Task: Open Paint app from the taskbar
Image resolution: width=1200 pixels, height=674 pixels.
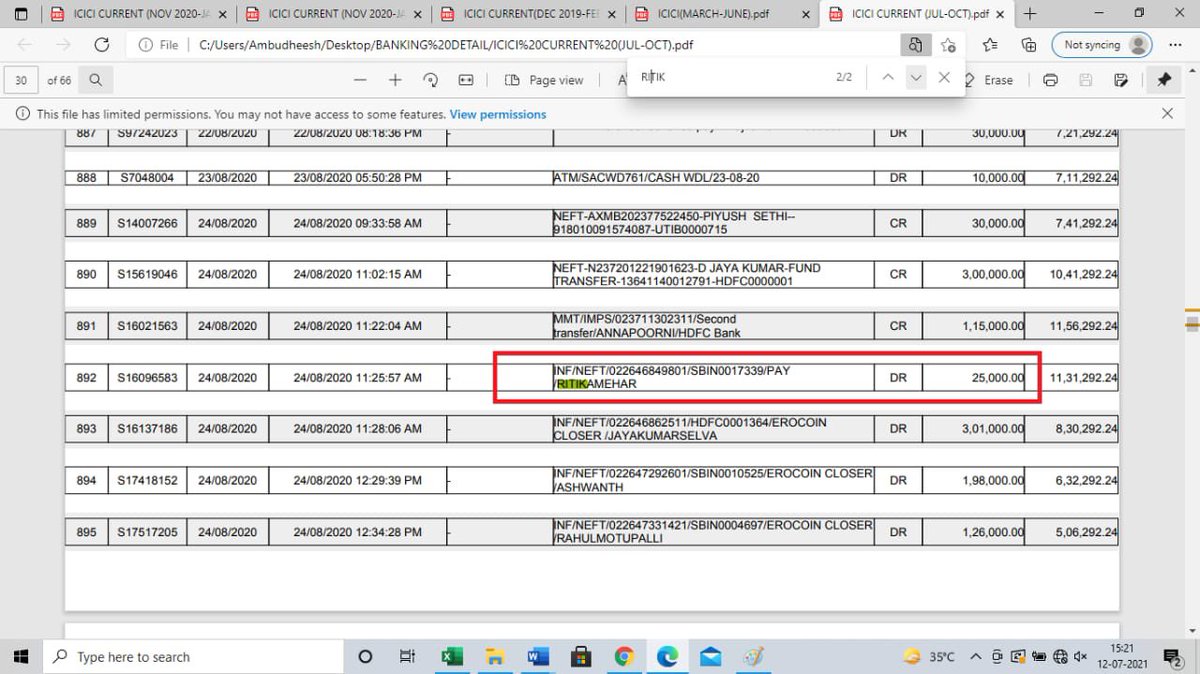Action: [x=754, y=656]
